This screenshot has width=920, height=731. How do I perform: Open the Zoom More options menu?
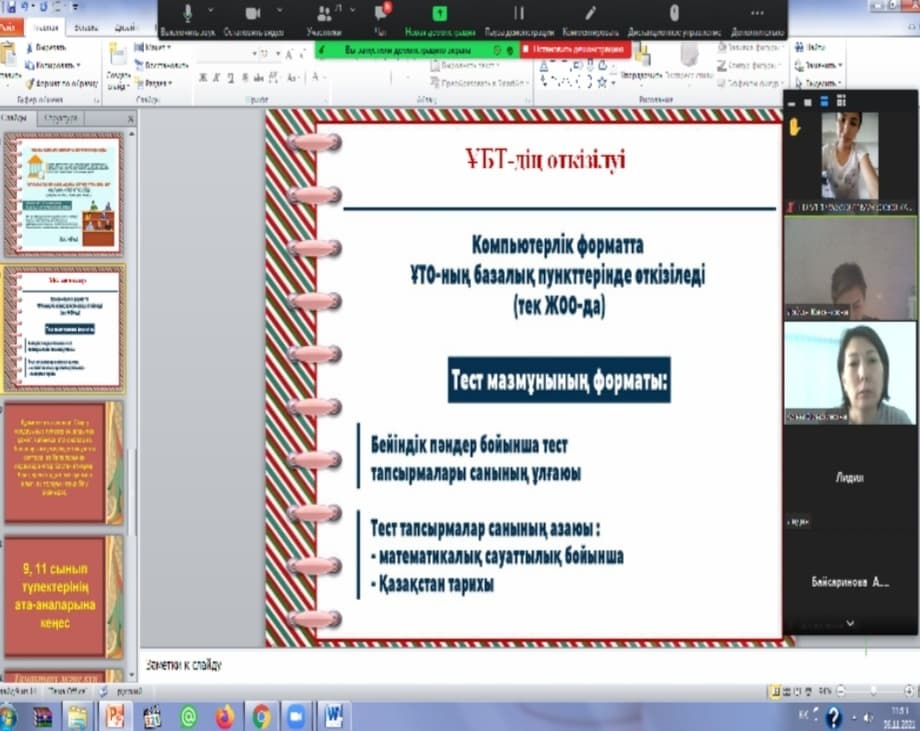[757, 20]
